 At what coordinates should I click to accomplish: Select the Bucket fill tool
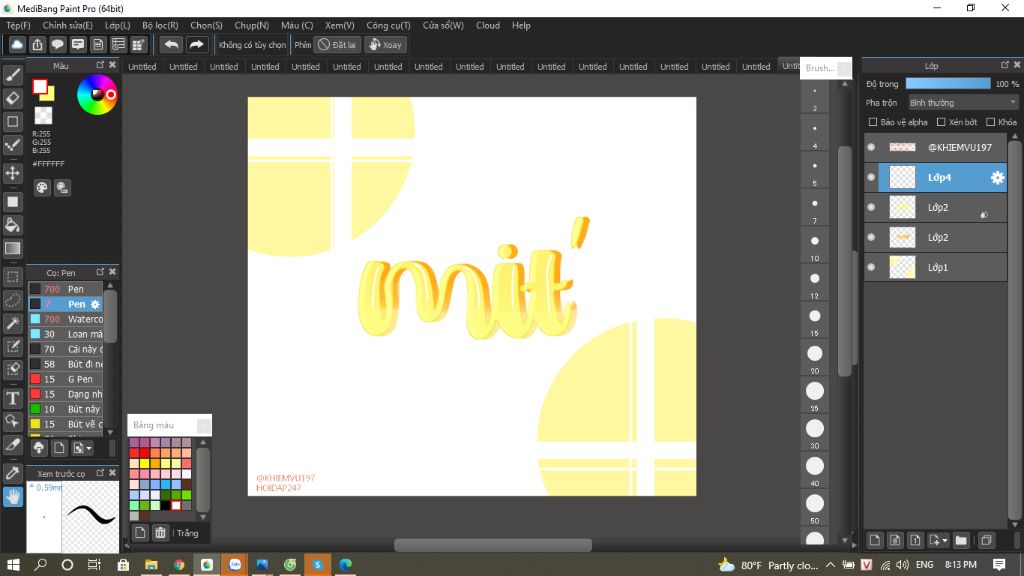(x=13, y=225)
